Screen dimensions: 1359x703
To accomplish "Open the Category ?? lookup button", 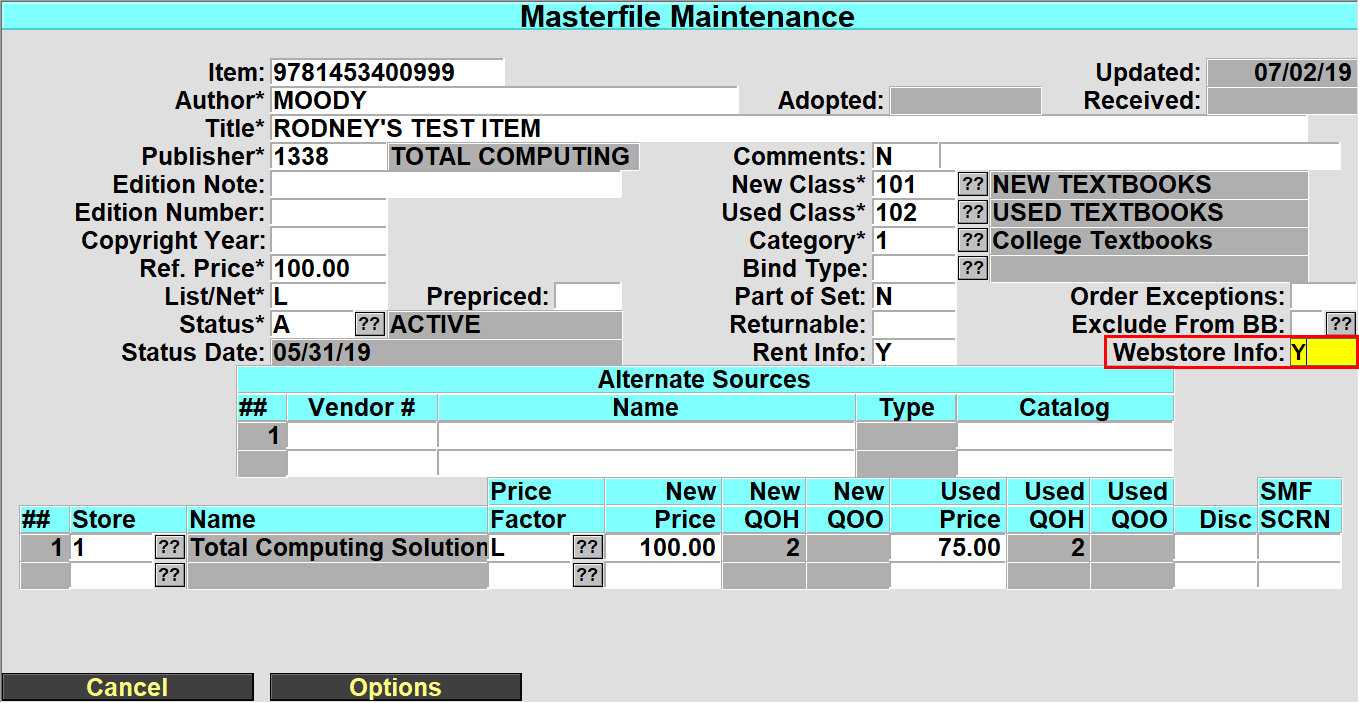I will click(x=973, y=241).
